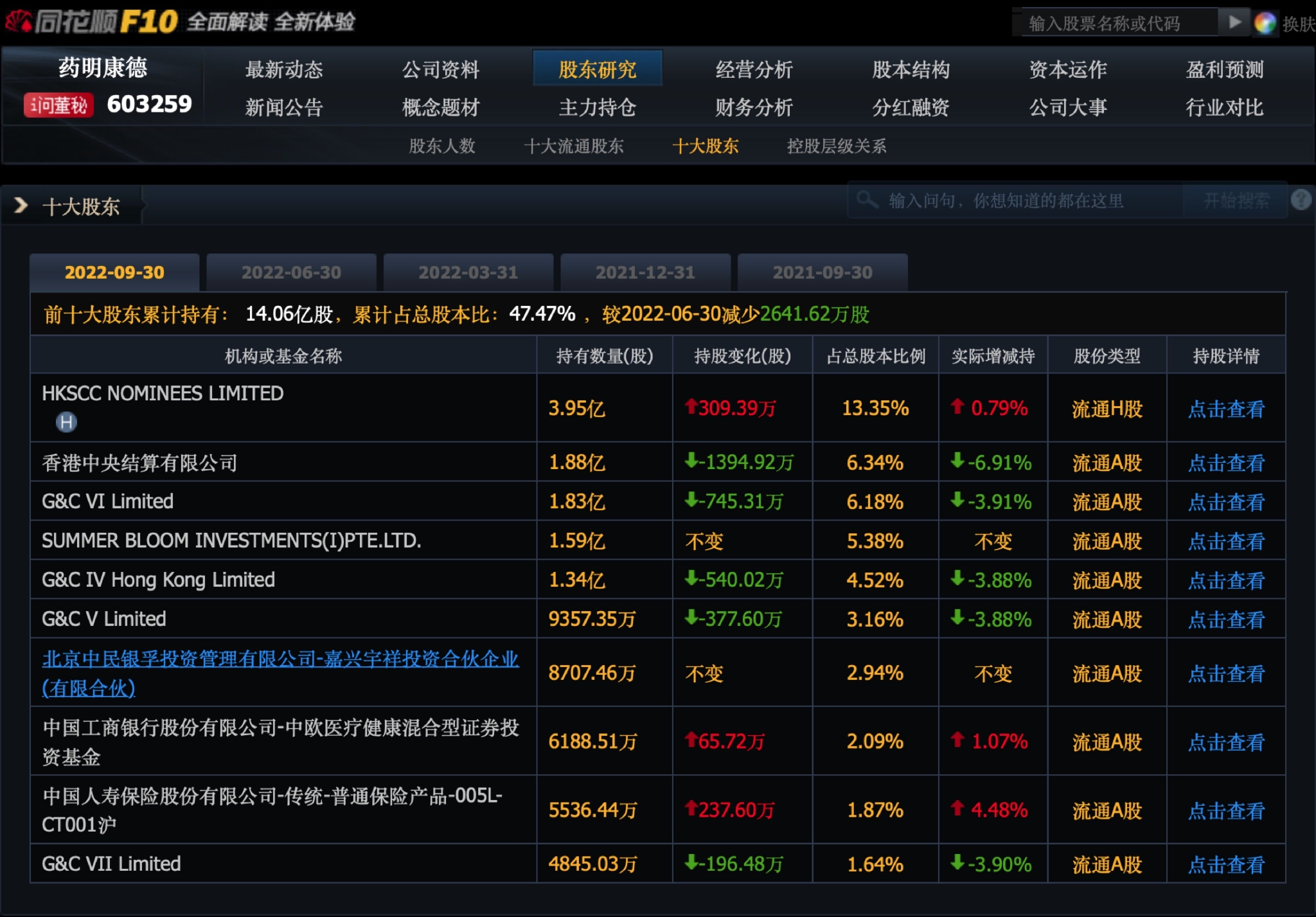
Task: Click the search go arrow button
Action: 1234,22
